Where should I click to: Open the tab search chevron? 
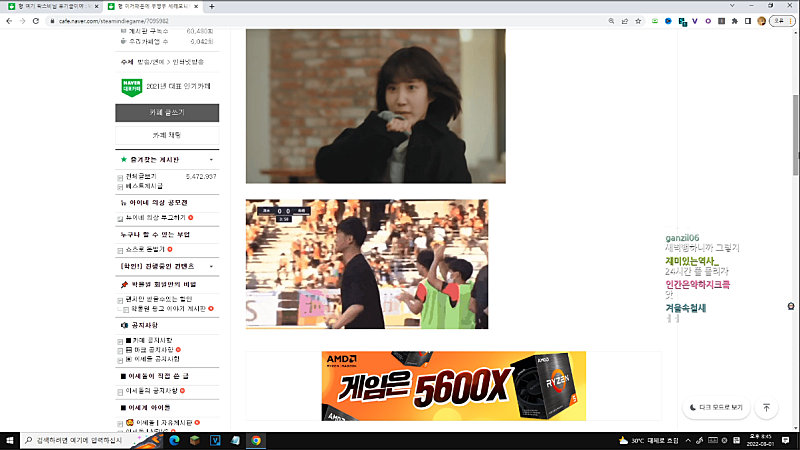732,6
